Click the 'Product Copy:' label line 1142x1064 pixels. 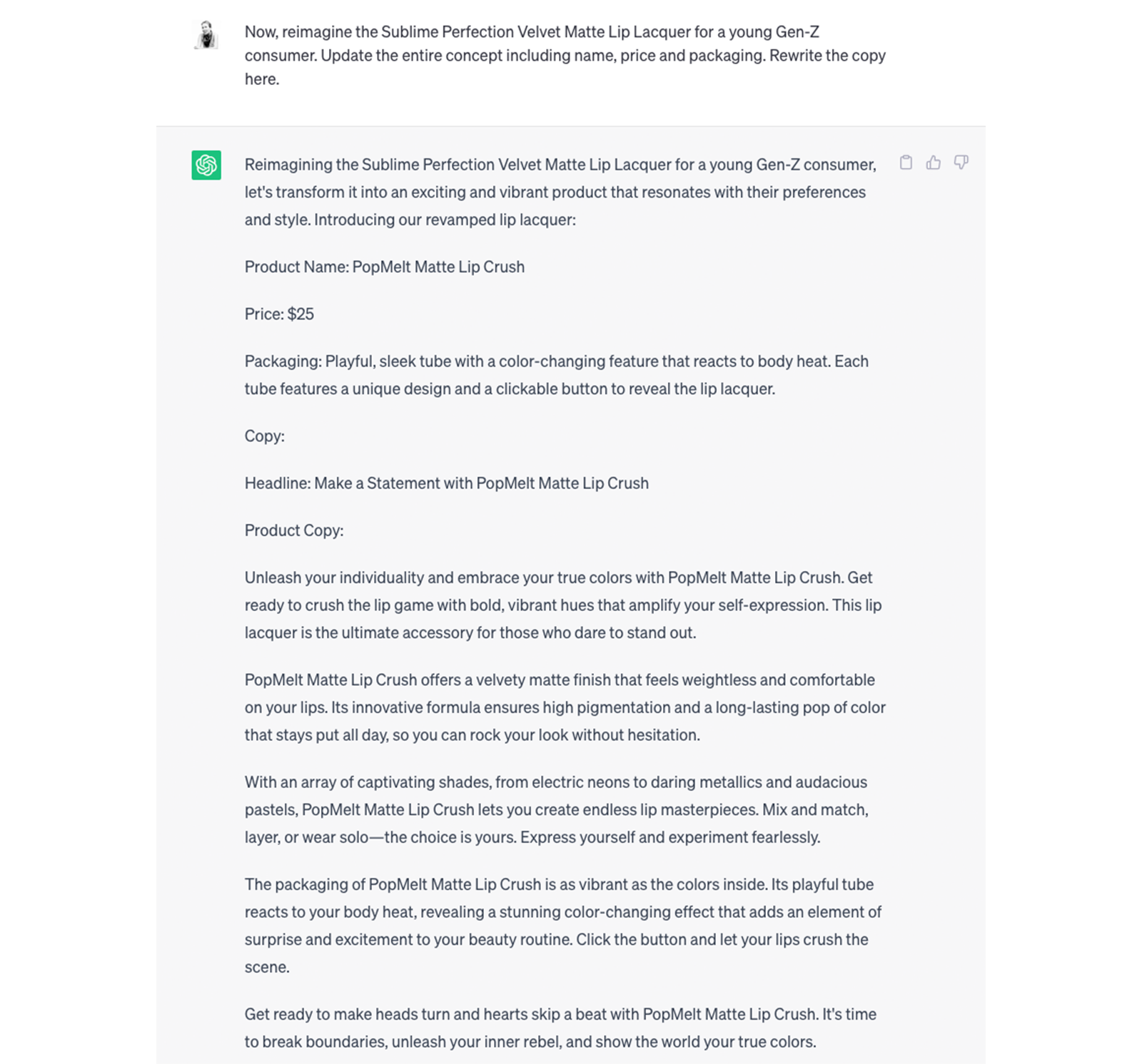coord(293,530)
